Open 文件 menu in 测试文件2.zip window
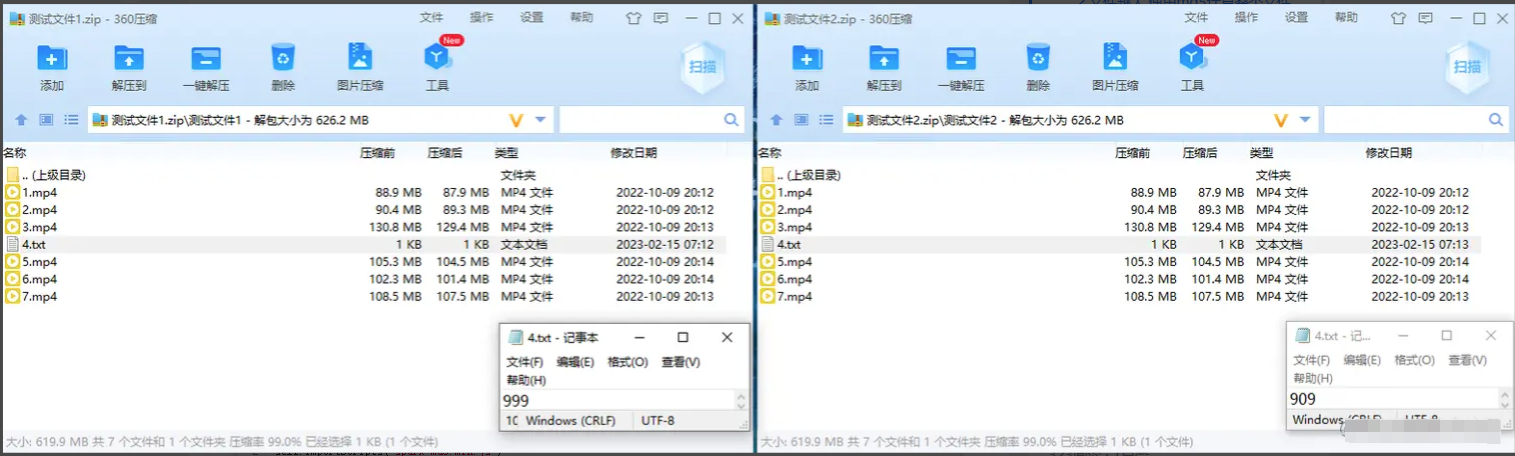The height and width of the screenshot is (456, 1515). tap(1196, 18)
